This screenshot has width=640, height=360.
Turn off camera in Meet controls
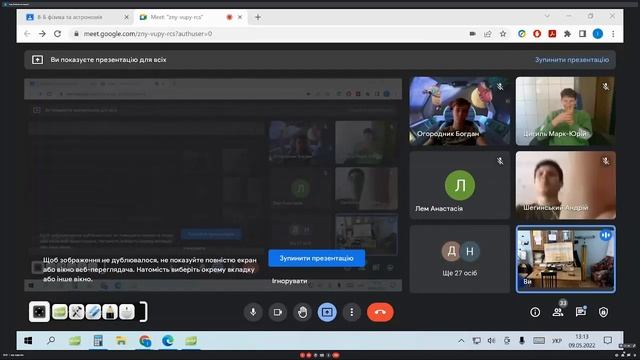coord(278,312)
